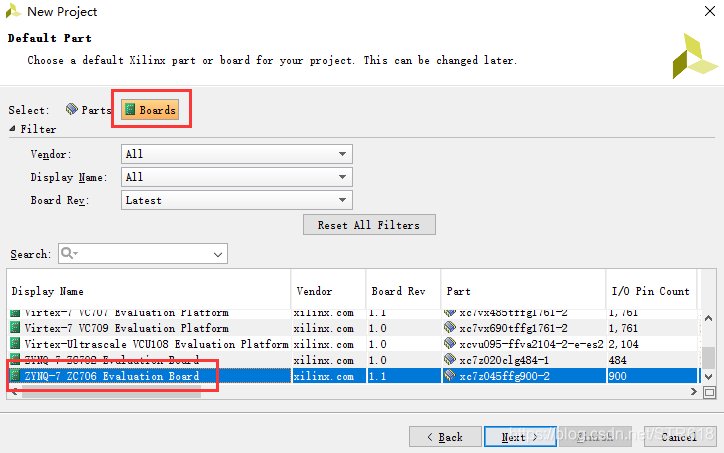The height and width of the screenshot is (453, 724).
Task: Click board icon of VCU108 row
Action: pos(15,344)
